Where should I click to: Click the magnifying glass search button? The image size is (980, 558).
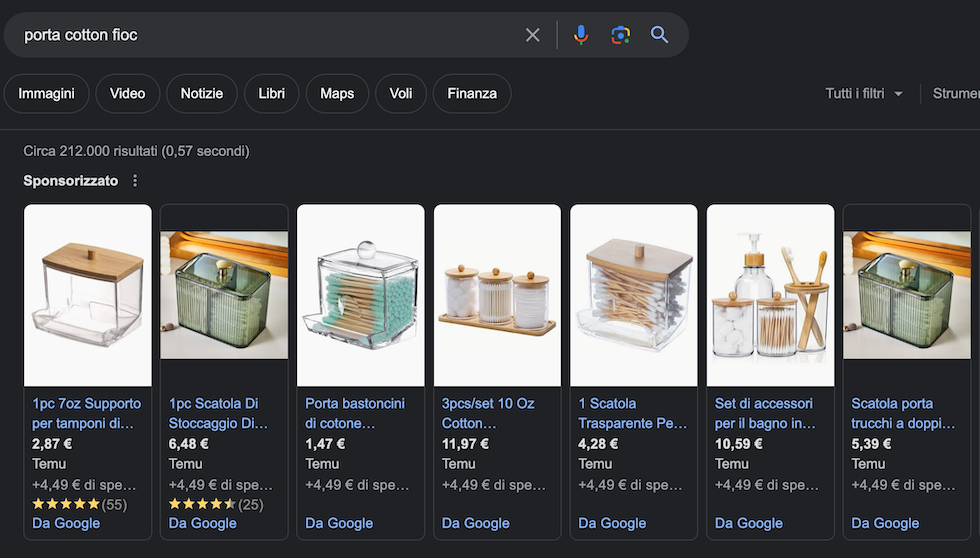[x=659, y=35]
